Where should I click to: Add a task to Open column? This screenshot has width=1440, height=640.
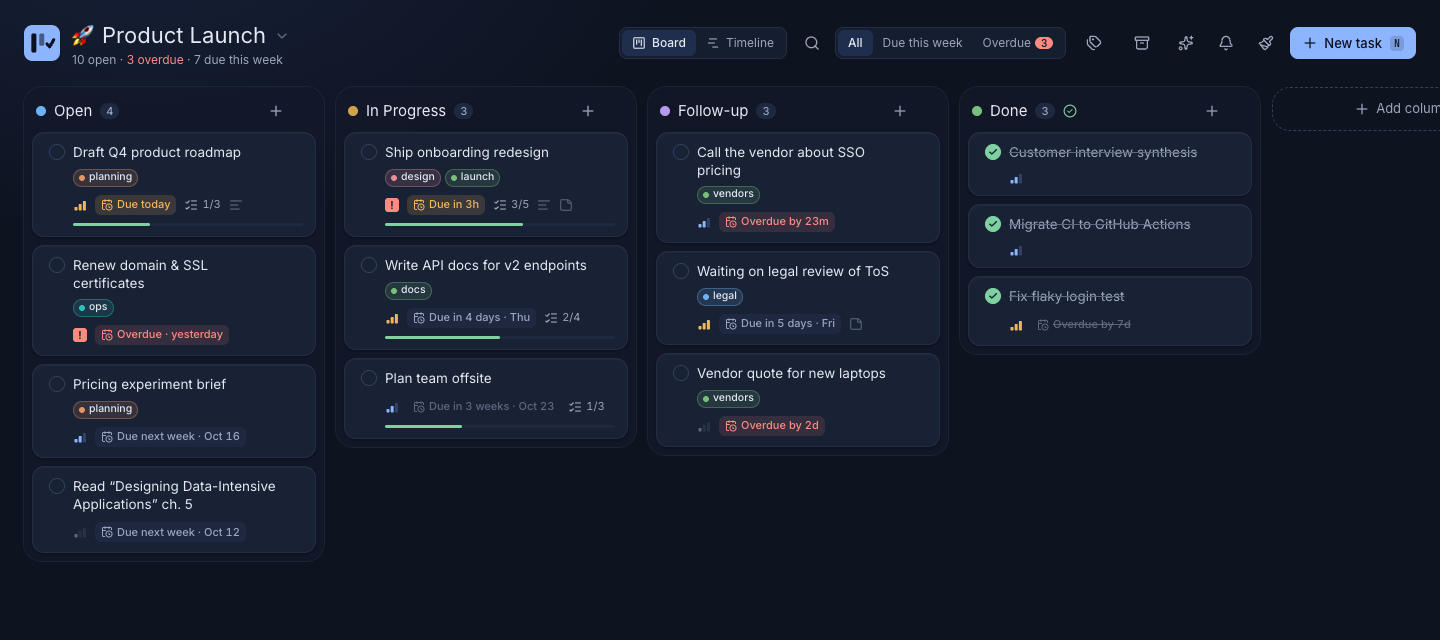pos(276,111)
